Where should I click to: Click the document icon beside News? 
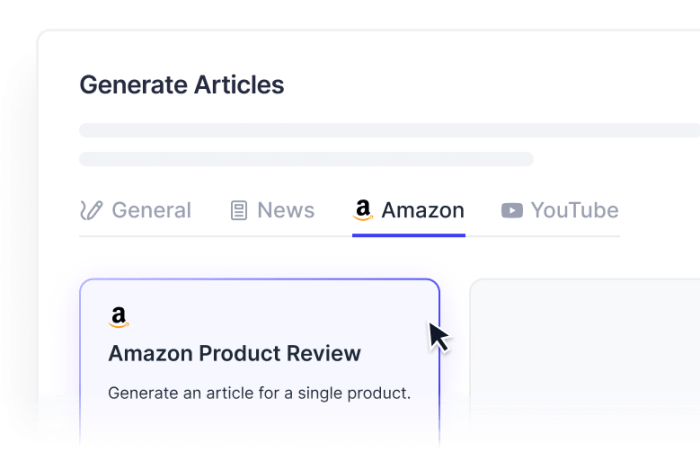click(x=239, y=211)
